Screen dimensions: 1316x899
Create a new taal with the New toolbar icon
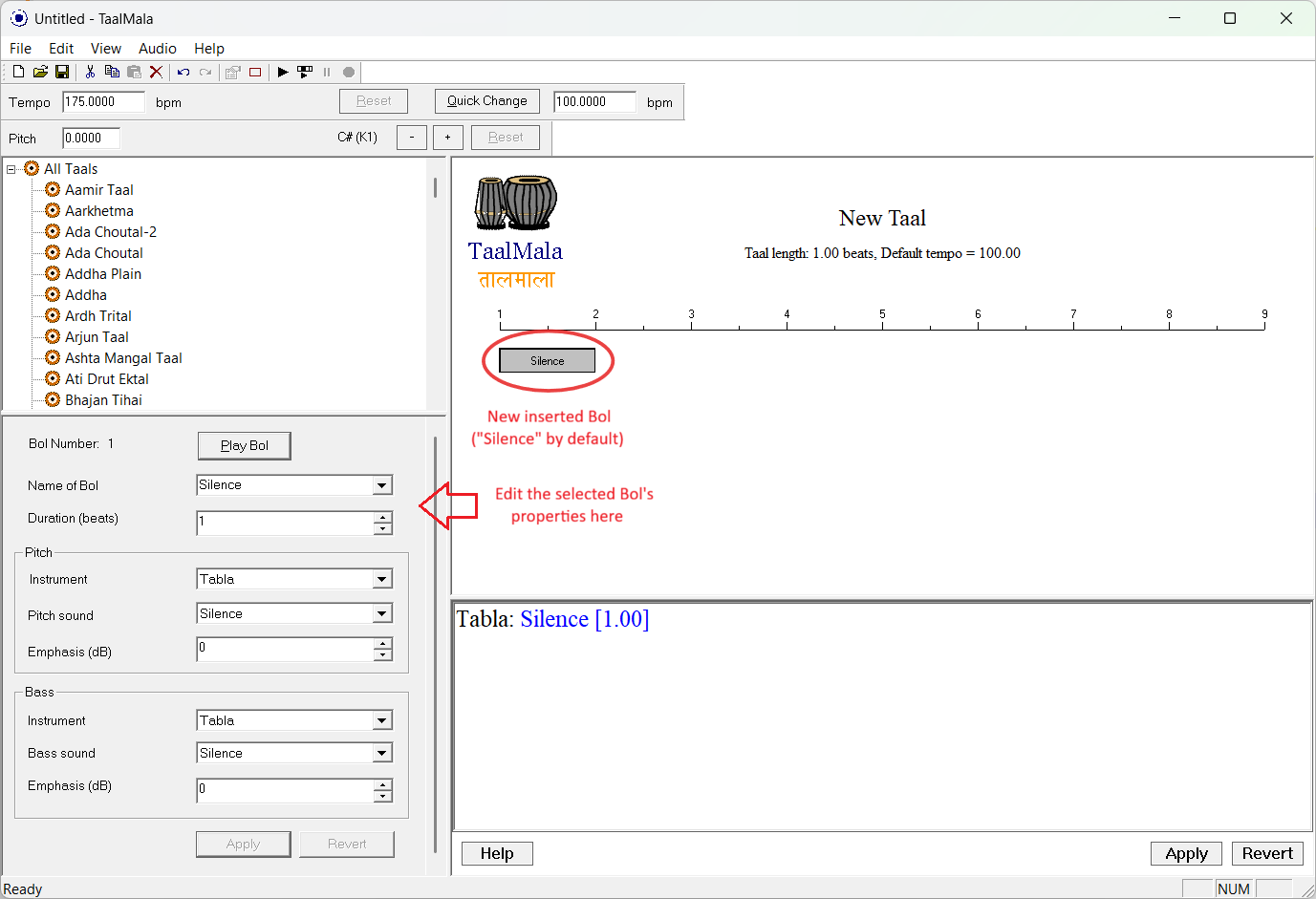coord(18,72)
